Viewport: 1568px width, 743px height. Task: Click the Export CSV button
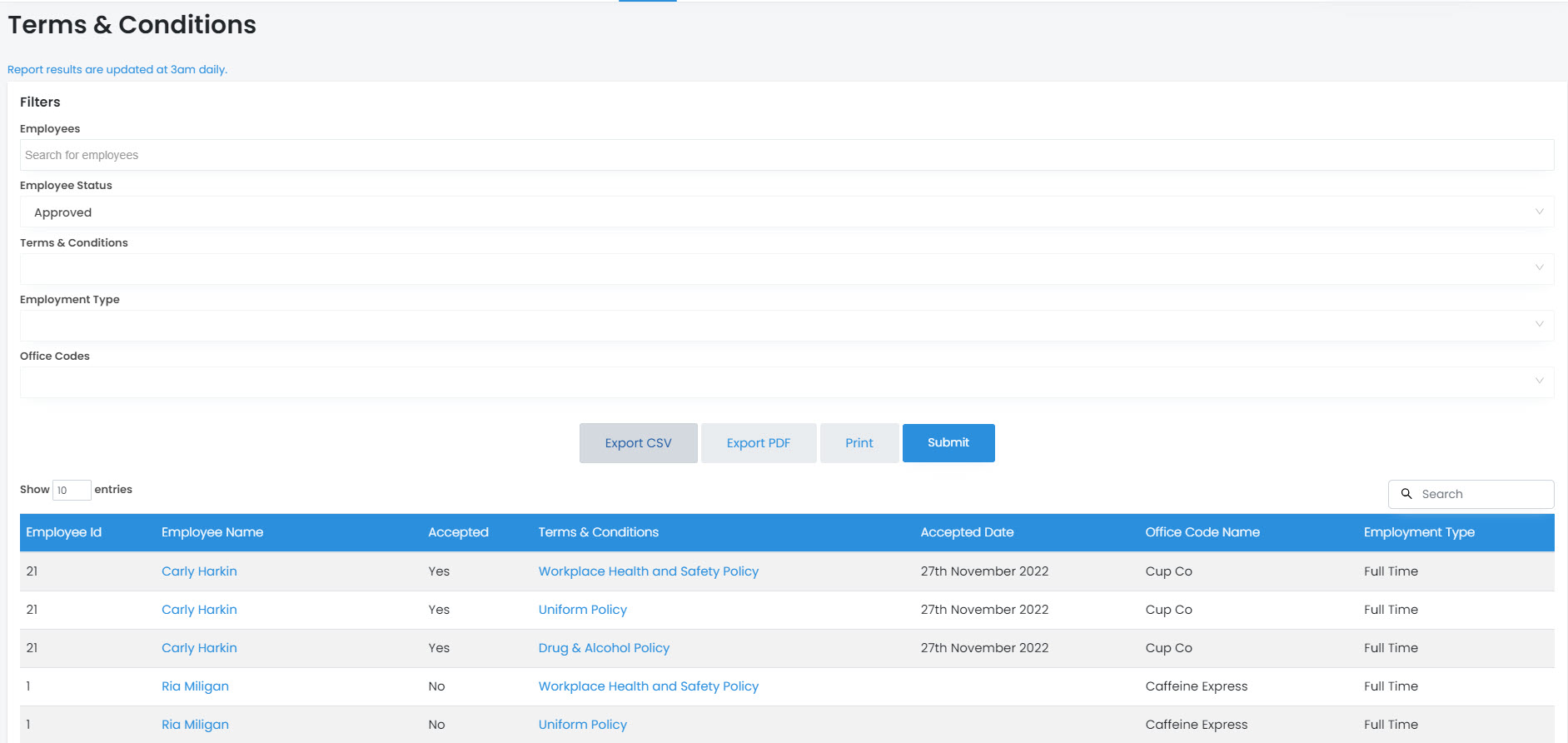[638, 443]
